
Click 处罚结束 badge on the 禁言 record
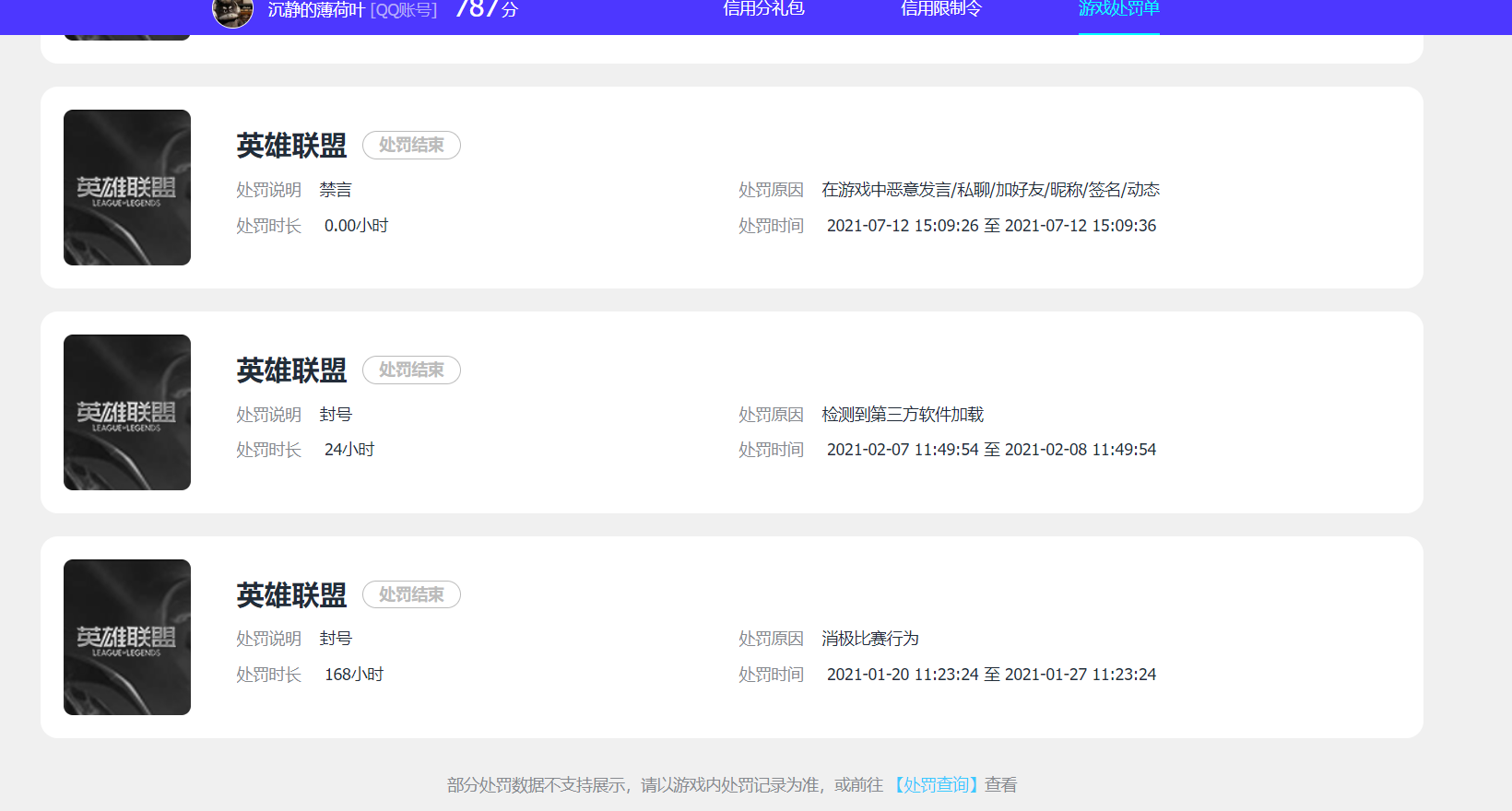click(x=411, y=145)
